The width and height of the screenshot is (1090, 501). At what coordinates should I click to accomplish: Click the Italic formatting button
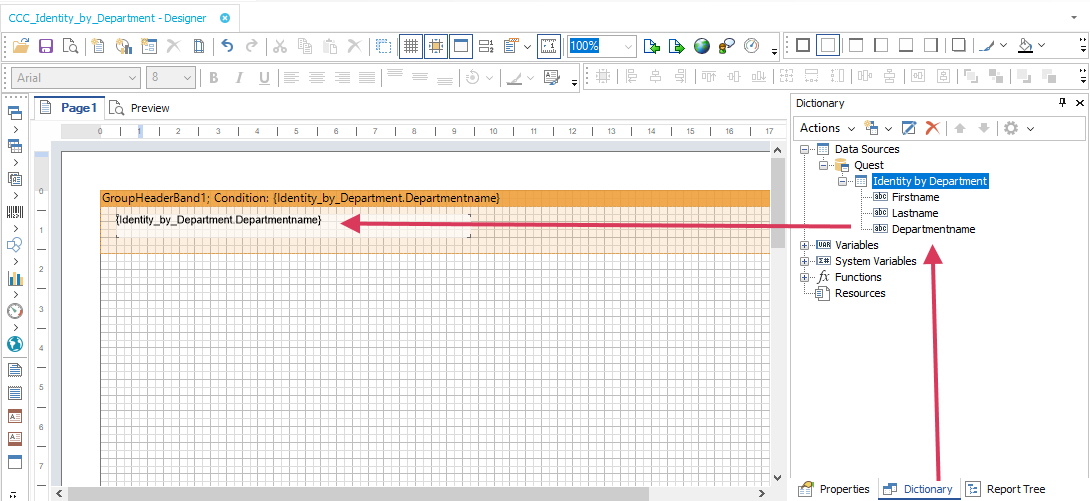(x=239, y=78)
